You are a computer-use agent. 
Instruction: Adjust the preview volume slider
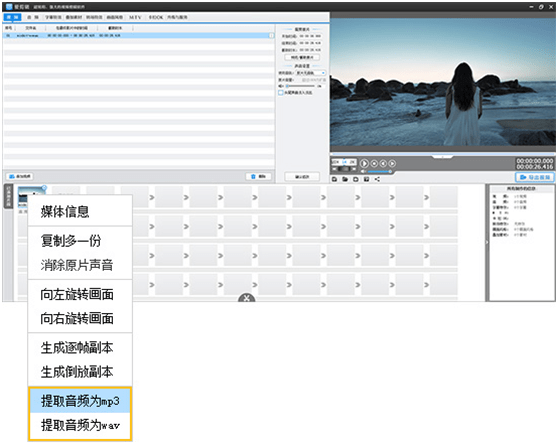[x=379, y=171]
